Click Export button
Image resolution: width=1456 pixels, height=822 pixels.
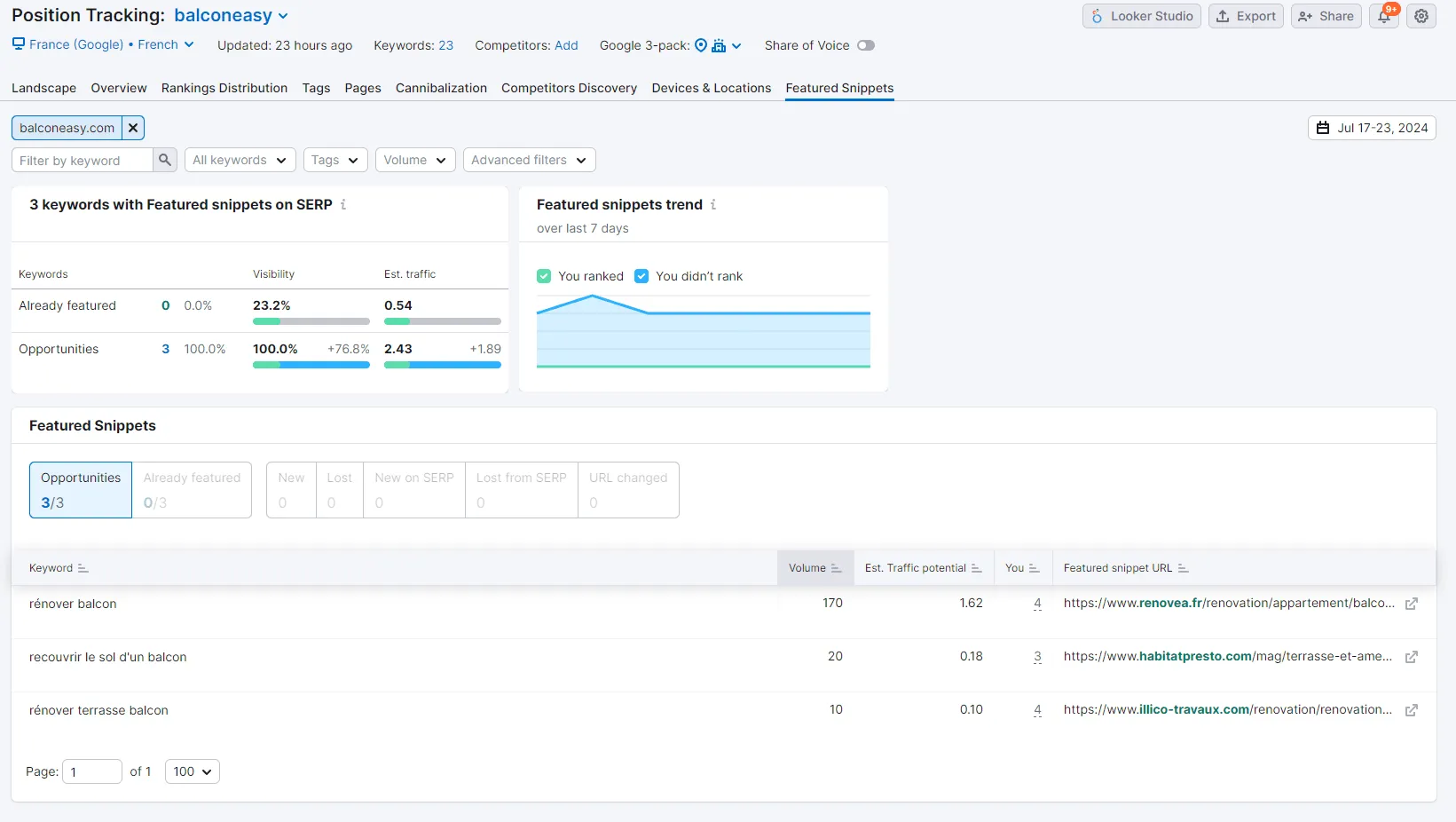pyautogui.click(x=1246, y=16)
